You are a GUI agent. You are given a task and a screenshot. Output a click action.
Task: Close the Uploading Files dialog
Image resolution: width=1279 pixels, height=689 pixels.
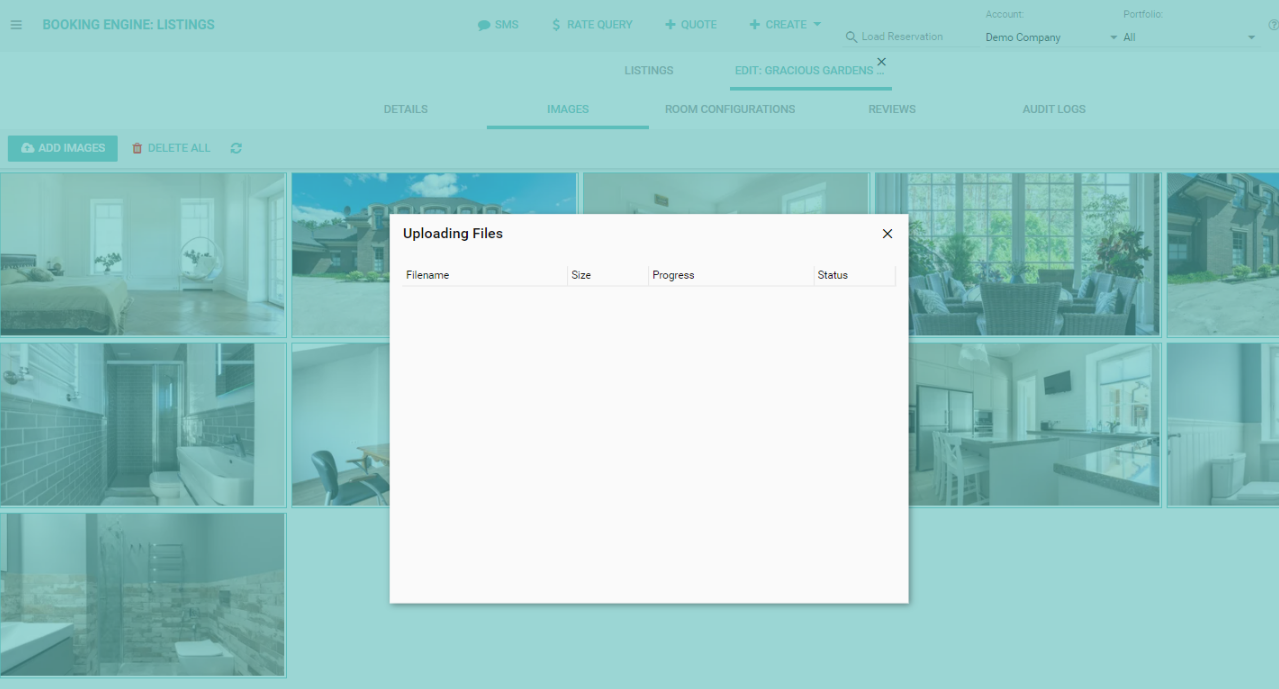(x=887, y=234)
